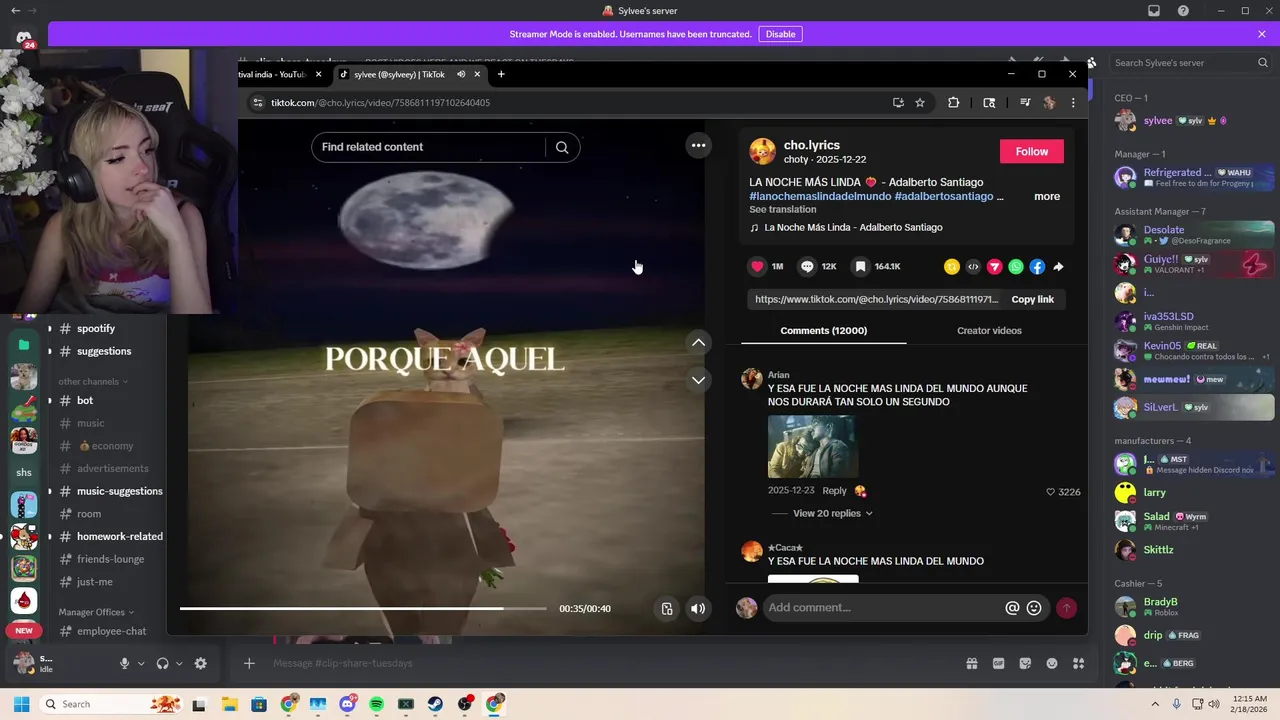The height and width of the screenshot is (720, 1280).
Task: Mute the TikTok video volume
Action: click(698, 608)
